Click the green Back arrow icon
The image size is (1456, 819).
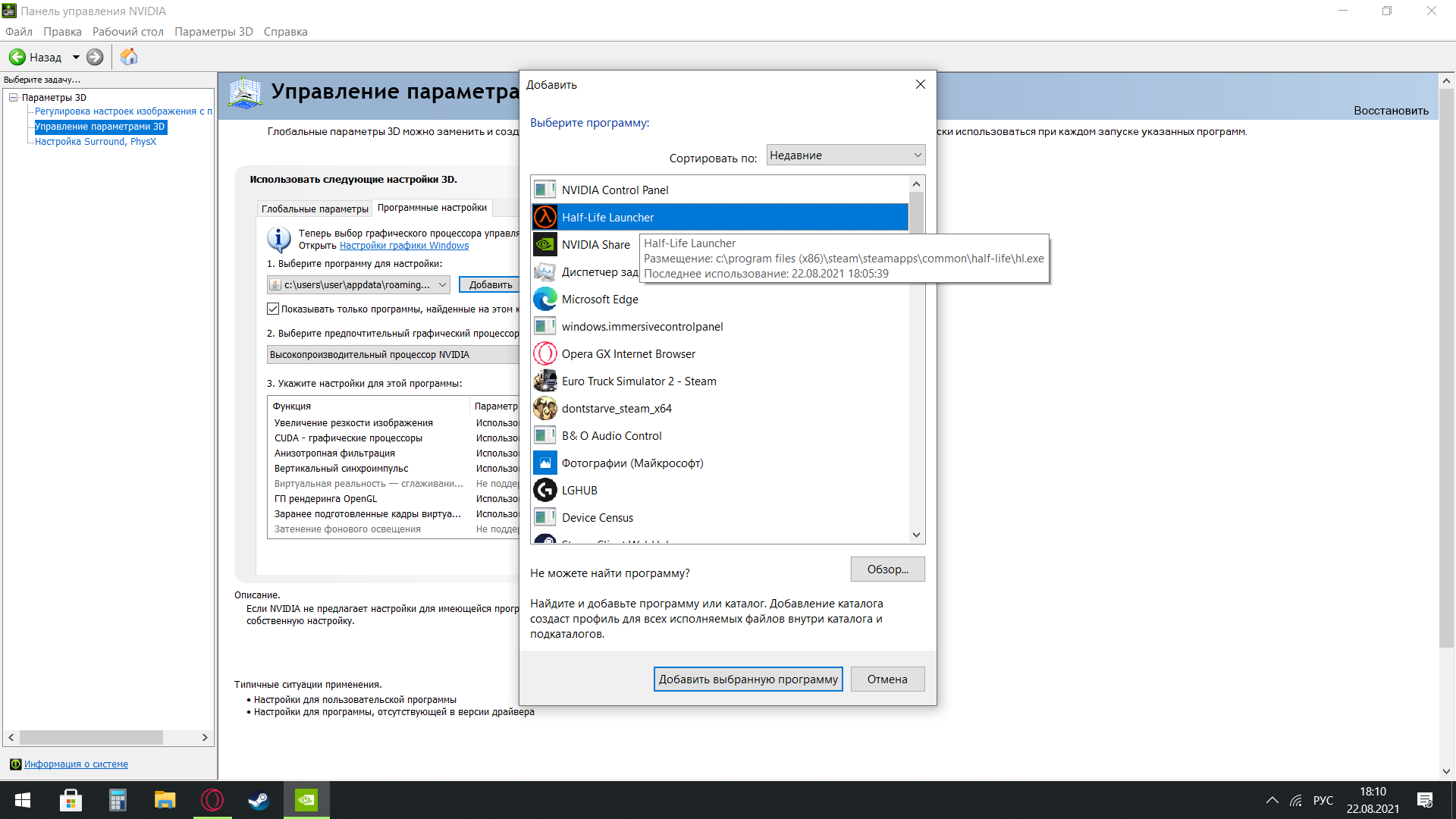pyautogui.click(x=17, y=57)
